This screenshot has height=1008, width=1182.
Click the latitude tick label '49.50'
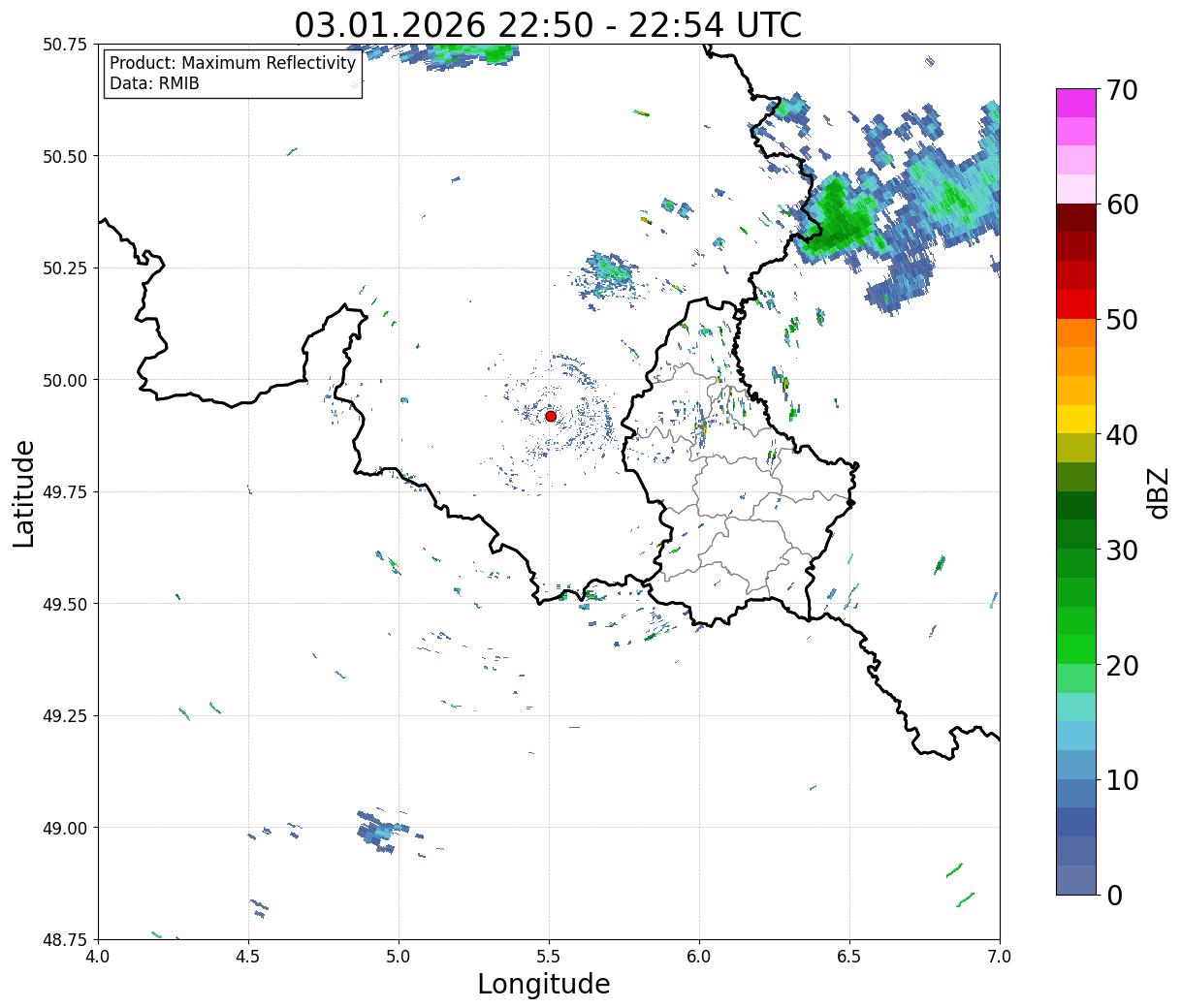[64, 604]
